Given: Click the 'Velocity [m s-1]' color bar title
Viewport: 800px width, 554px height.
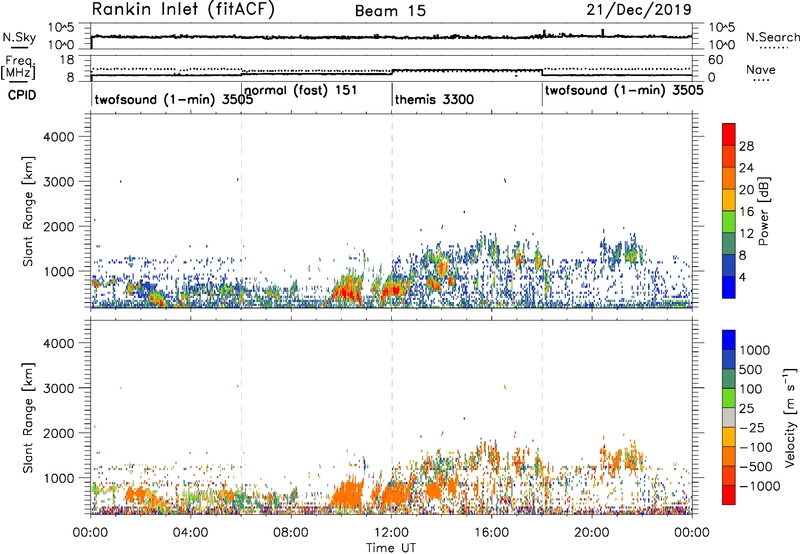Looking at the screenshot, I should (790, 417).
